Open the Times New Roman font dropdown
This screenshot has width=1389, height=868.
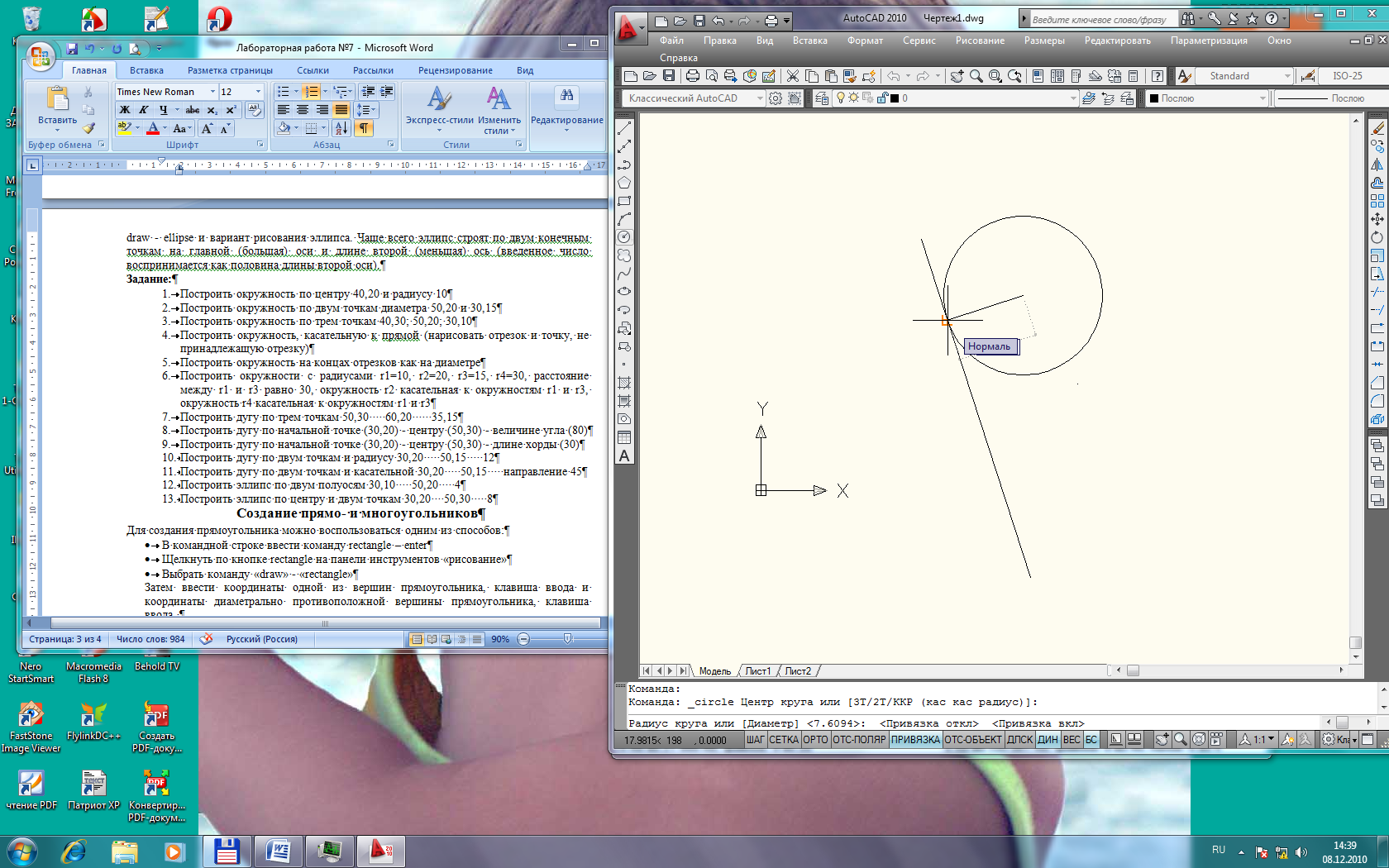(x=212, y=92)
